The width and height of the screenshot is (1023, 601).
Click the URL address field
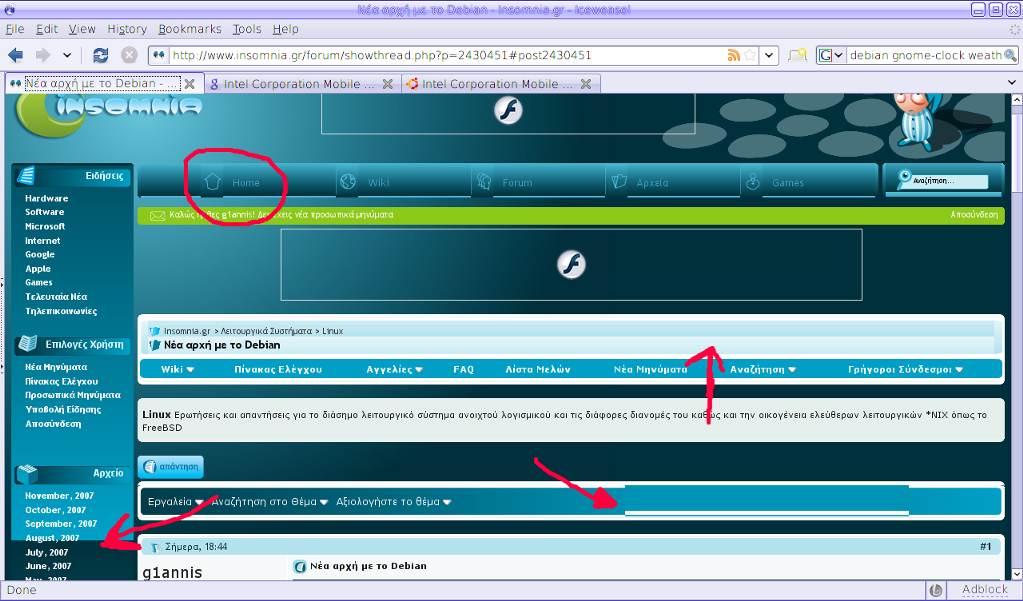click(447, 55)
